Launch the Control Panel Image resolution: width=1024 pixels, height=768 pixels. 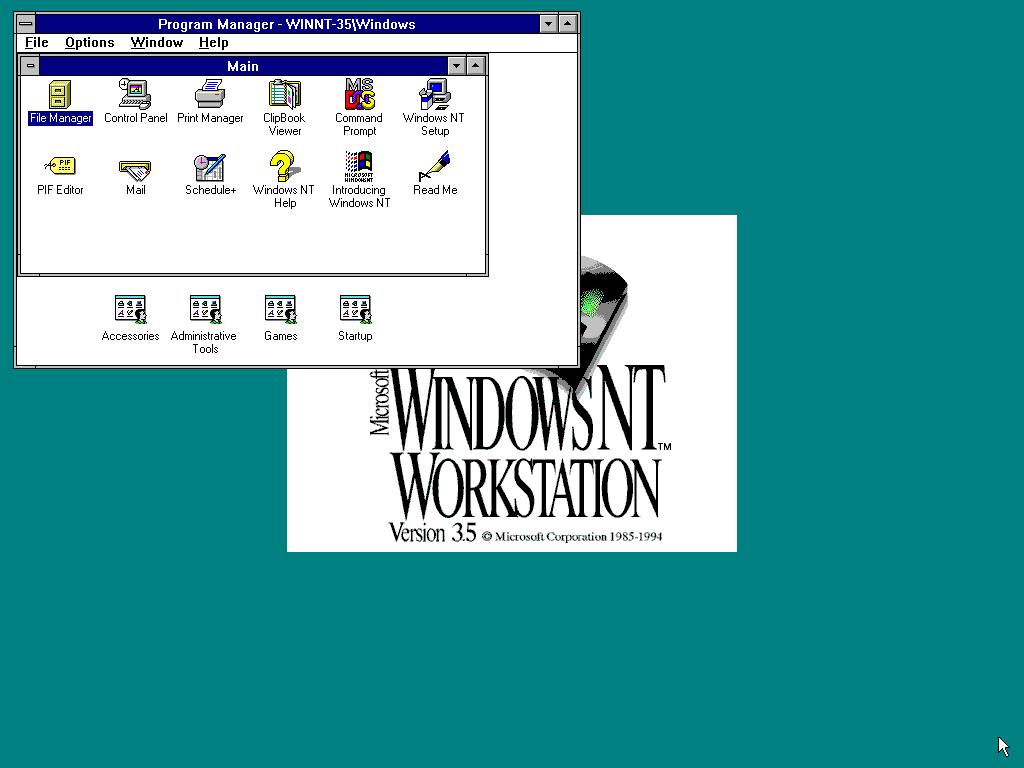click(x=135, y=95)
